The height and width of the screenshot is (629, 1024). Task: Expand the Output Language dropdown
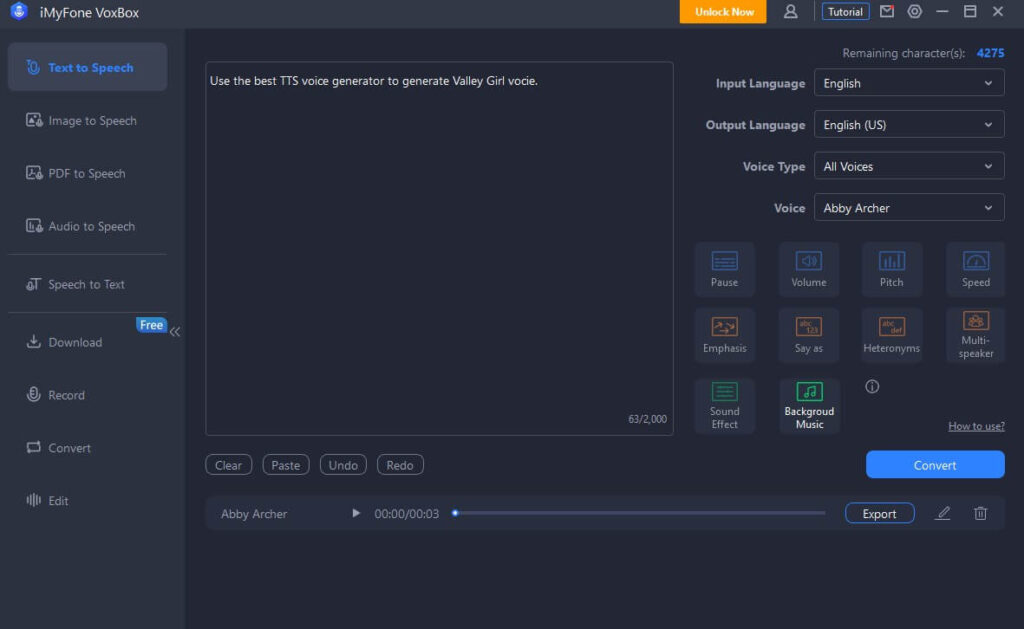point(908,125)
